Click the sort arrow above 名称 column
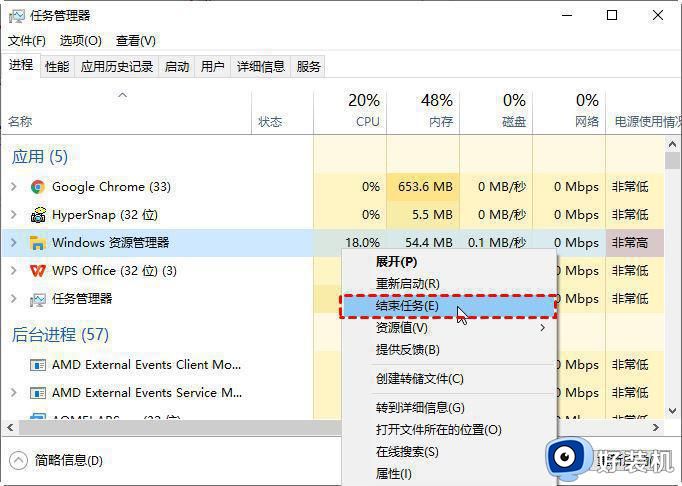The image size is (682, 486). tap(123, 94)
